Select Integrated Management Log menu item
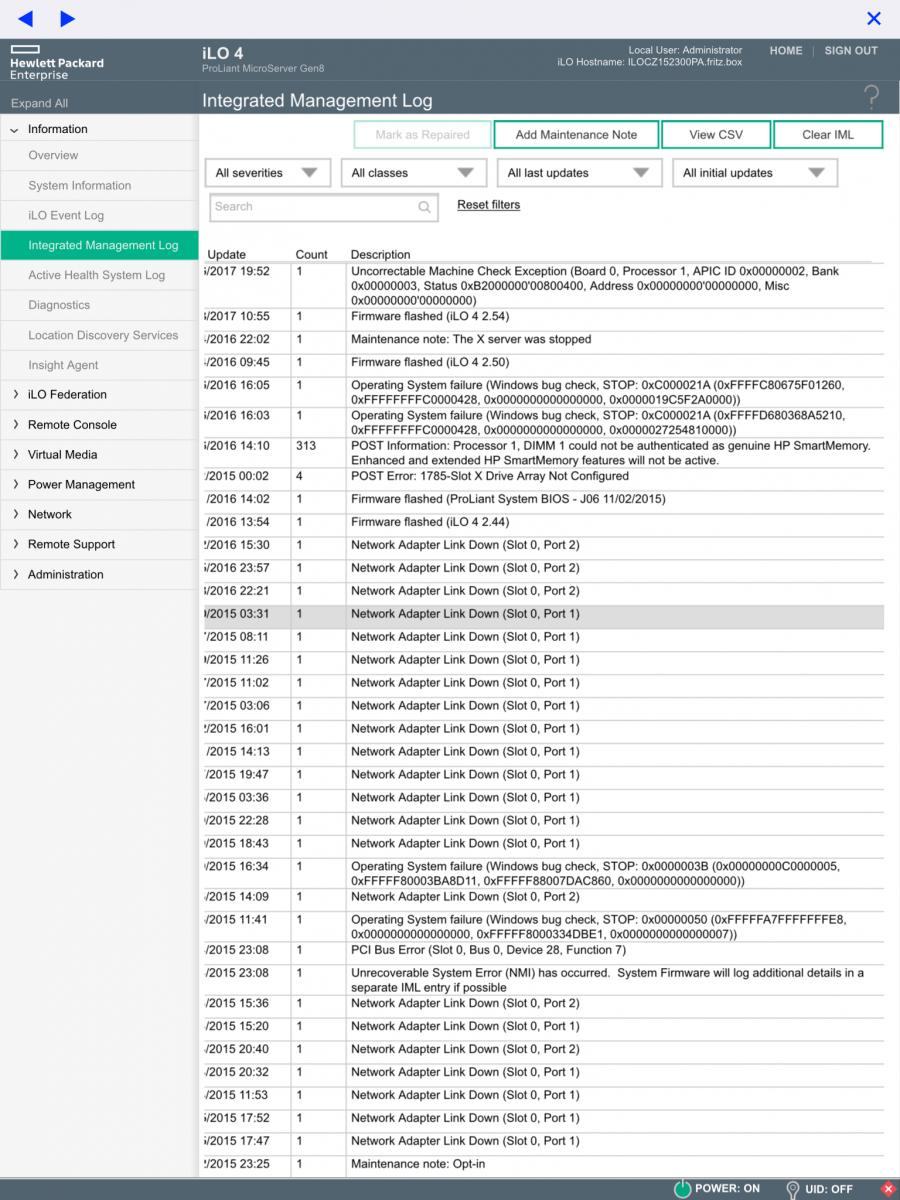The width and height of the screenshot is (900, 1200). [99, 245]
